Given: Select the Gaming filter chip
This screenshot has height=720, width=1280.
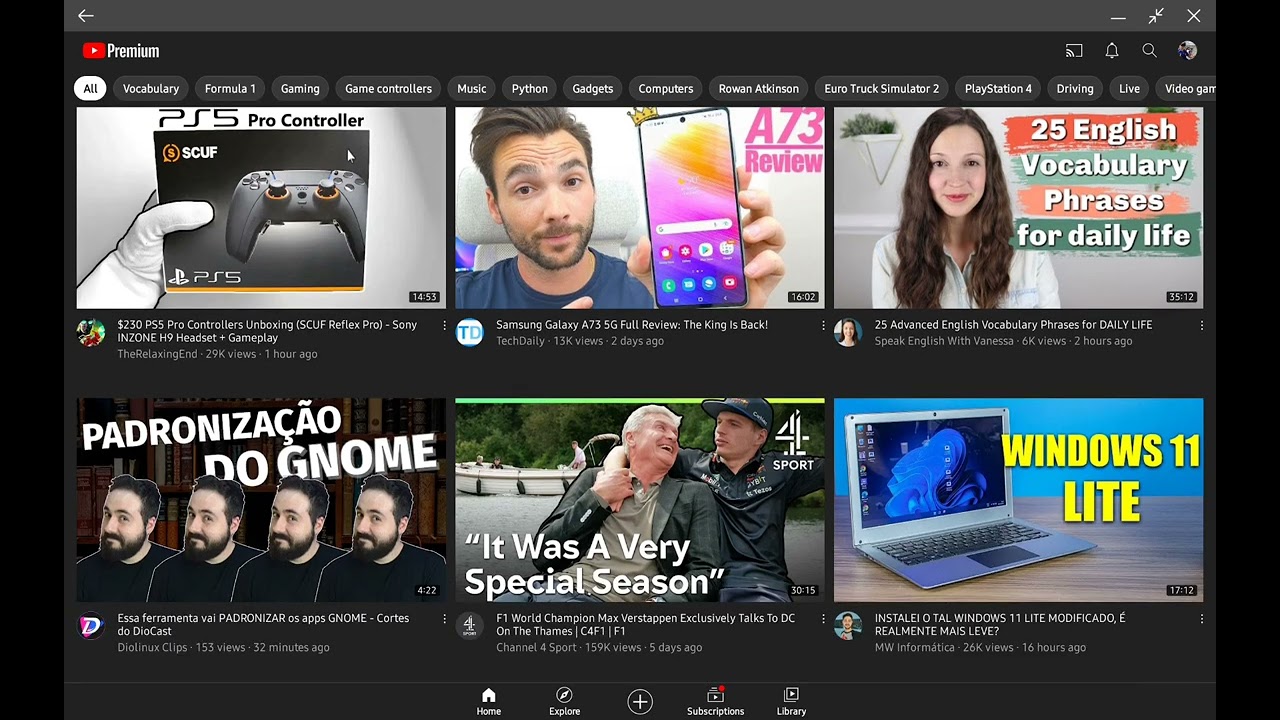Looking at the screenshot, I should 300,88.
